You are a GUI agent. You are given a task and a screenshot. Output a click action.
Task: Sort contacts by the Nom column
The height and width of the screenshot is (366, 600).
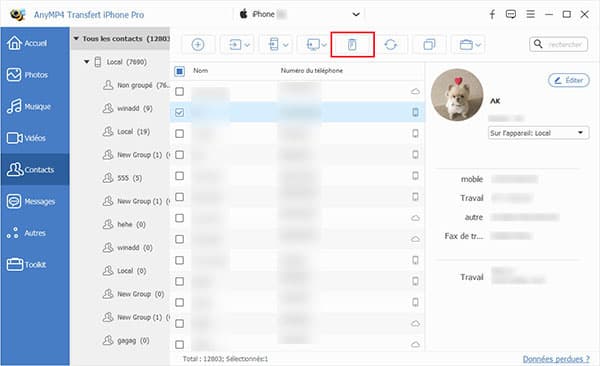(x=201, y=70)
